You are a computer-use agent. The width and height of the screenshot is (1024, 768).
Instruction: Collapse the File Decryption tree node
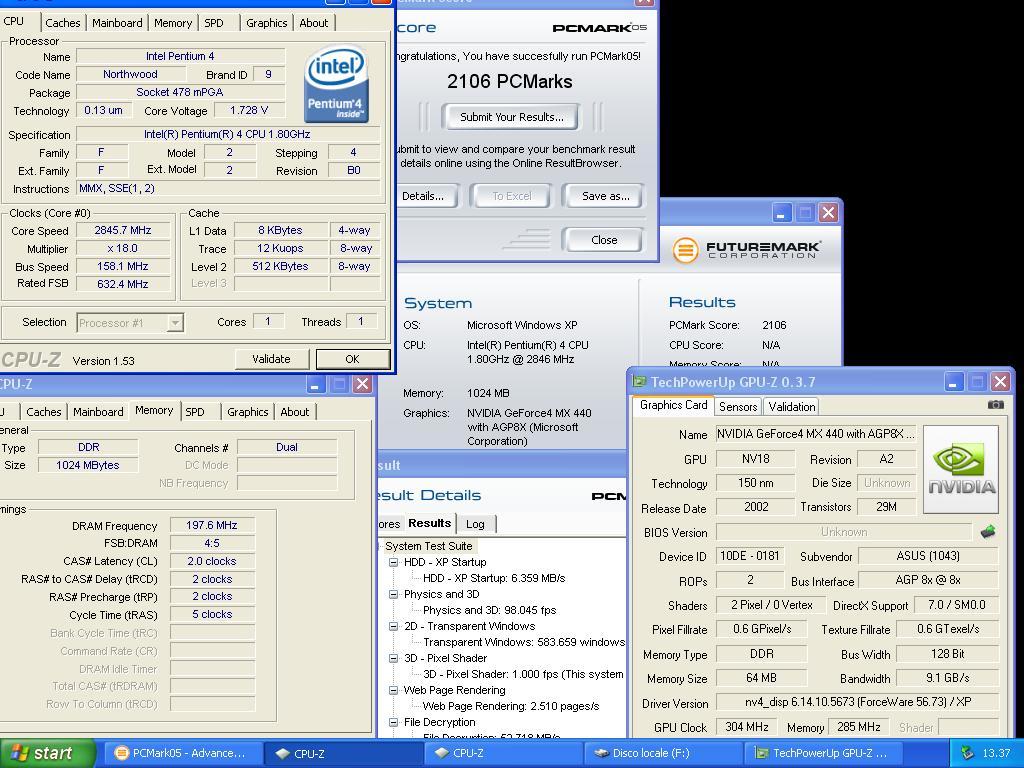(x=393, y=722)
